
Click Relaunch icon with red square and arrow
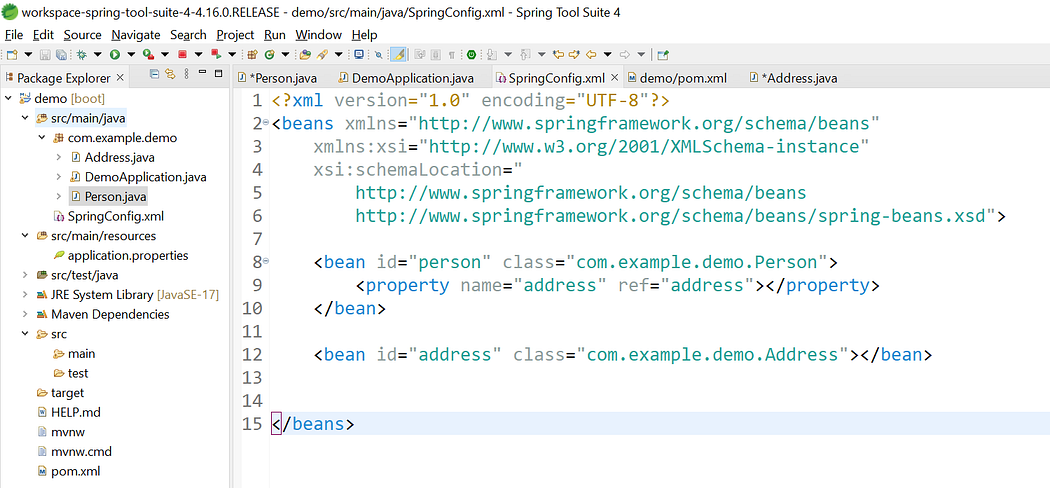216,54
